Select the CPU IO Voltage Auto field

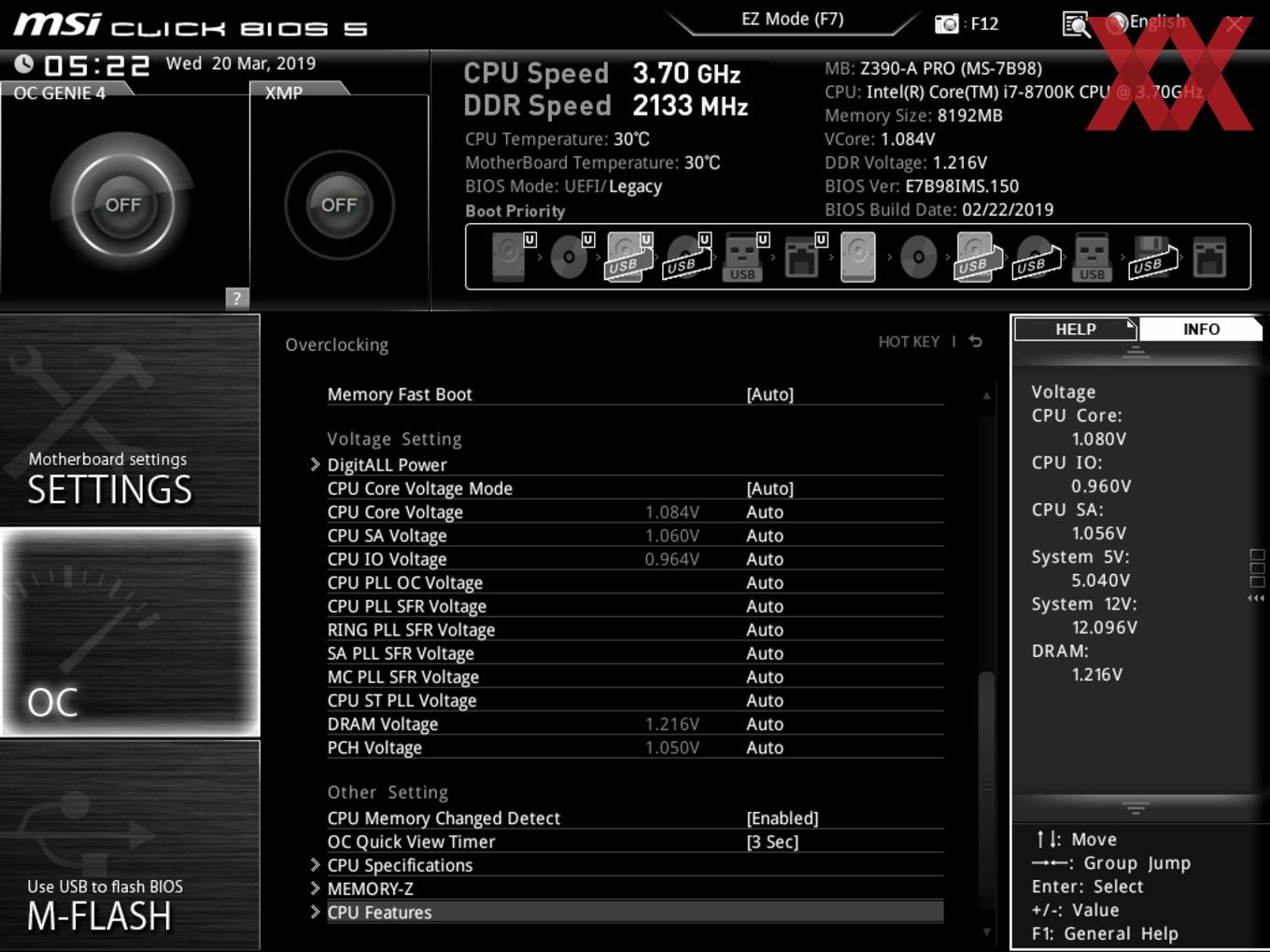(x=765, y=558)
